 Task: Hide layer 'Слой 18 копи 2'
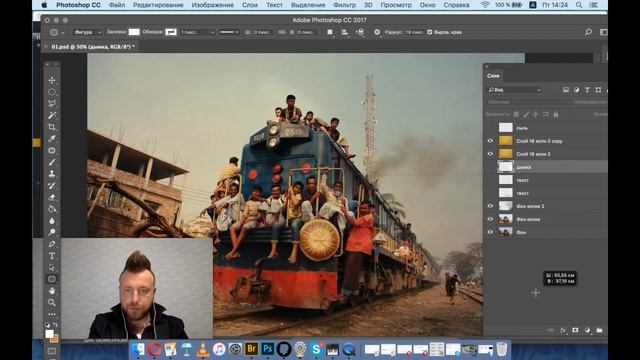pyautogui.click(x=490, y=154)
